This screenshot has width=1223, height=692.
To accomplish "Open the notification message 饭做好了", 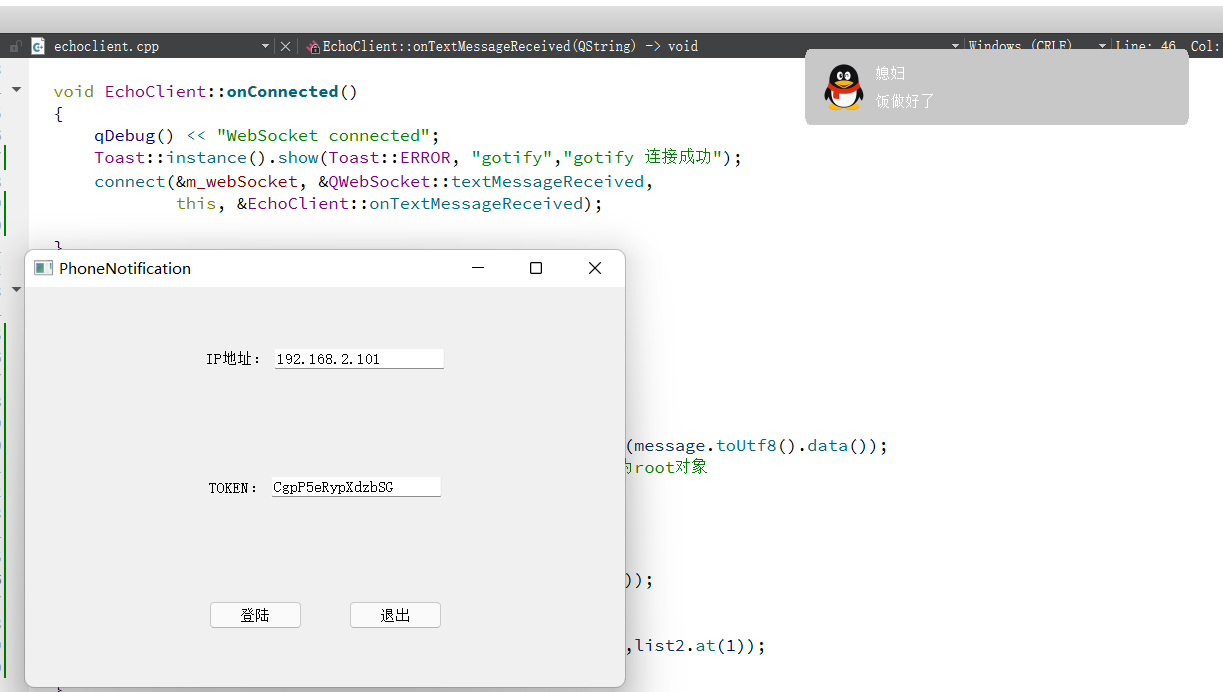I will [x=905, y=101].
